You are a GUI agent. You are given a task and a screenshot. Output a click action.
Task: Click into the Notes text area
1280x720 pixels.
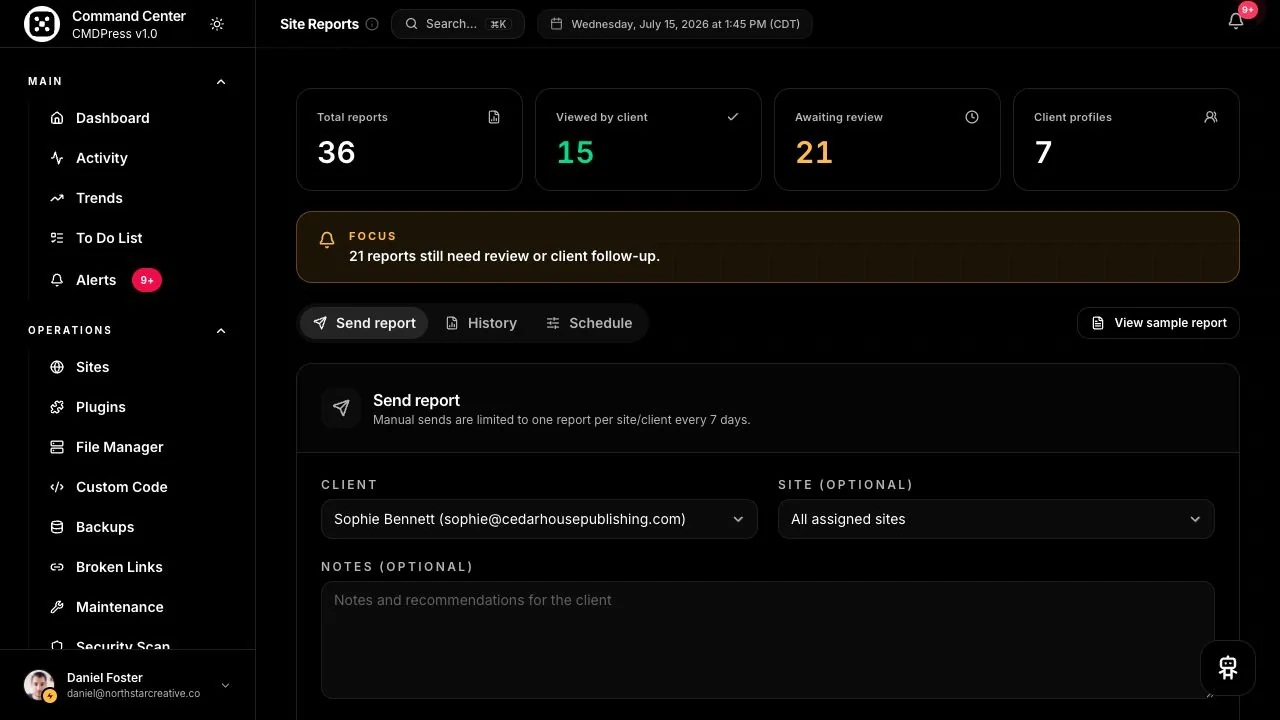768,640
